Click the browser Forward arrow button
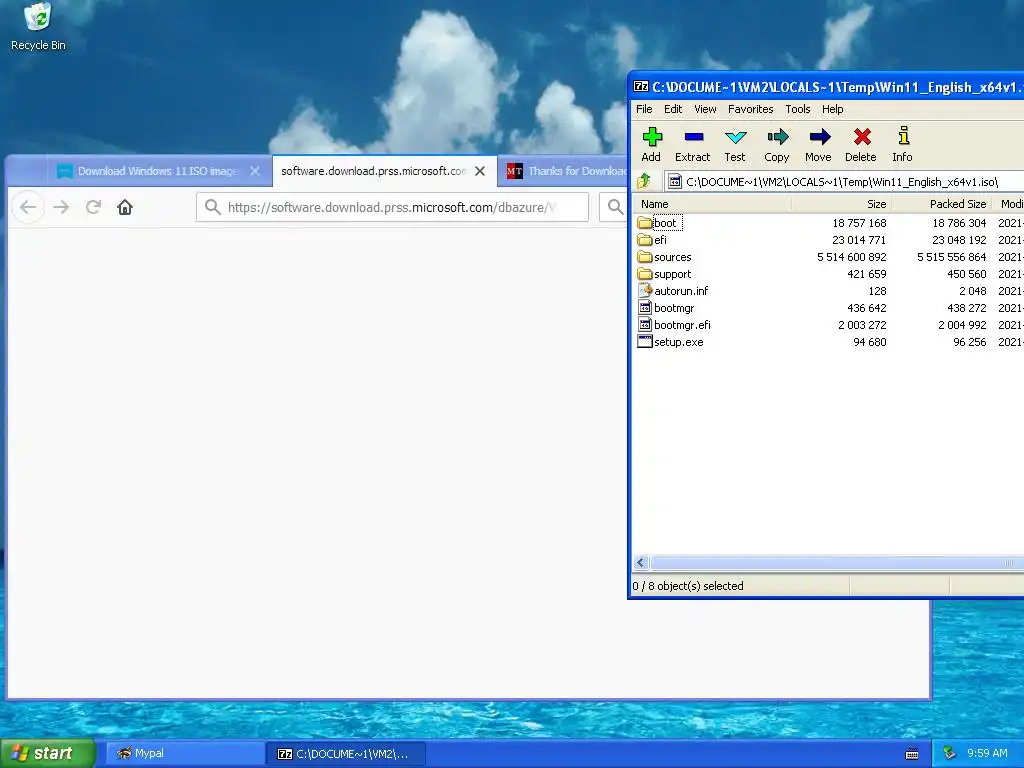1024x768 pixels. (x=61, y=207)
